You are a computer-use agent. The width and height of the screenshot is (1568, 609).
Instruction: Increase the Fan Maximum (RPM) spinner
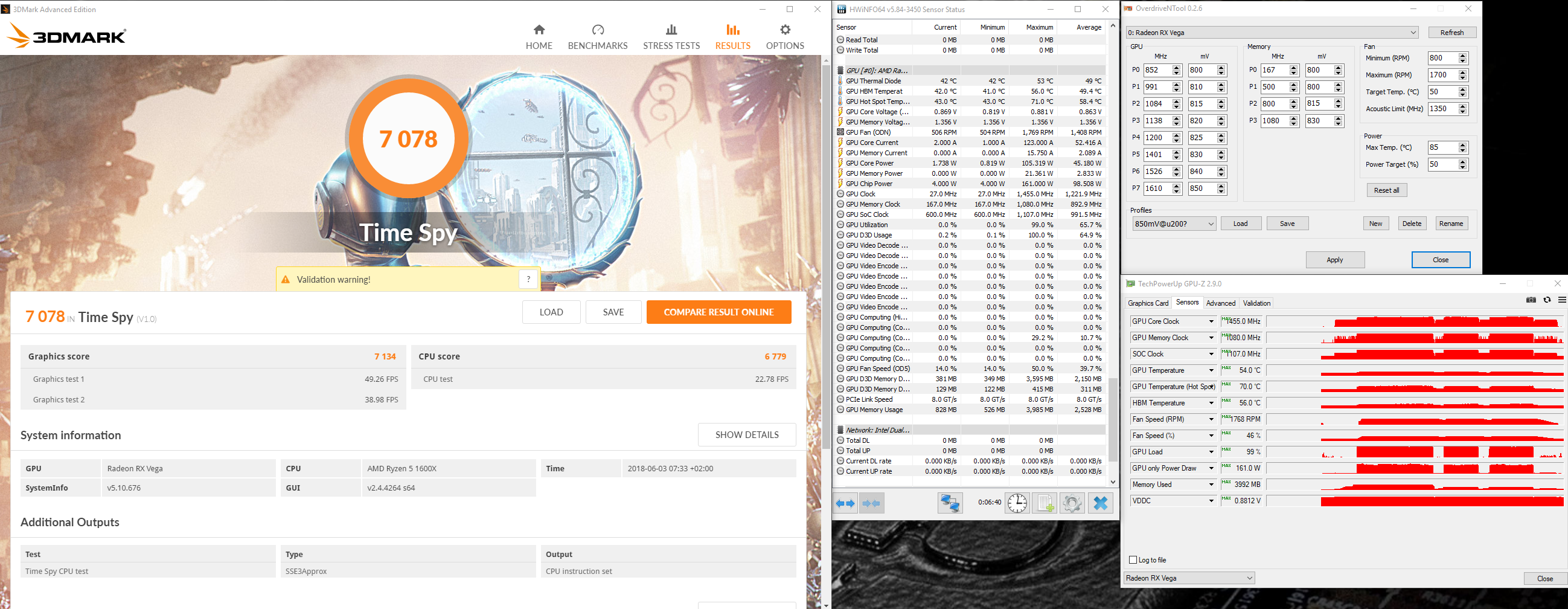coord(1463,72)
